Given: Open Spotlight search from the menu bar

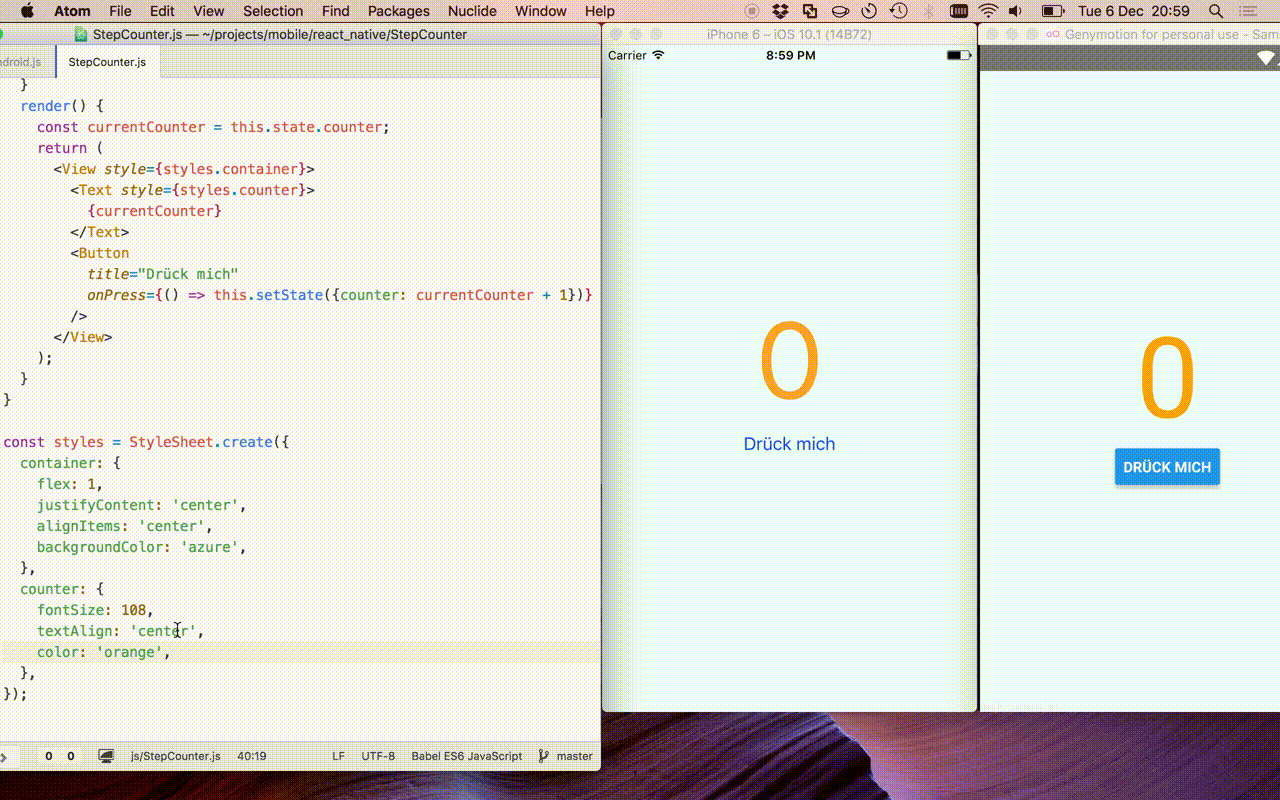Looking at the screenshot, I should (1215, 11).
